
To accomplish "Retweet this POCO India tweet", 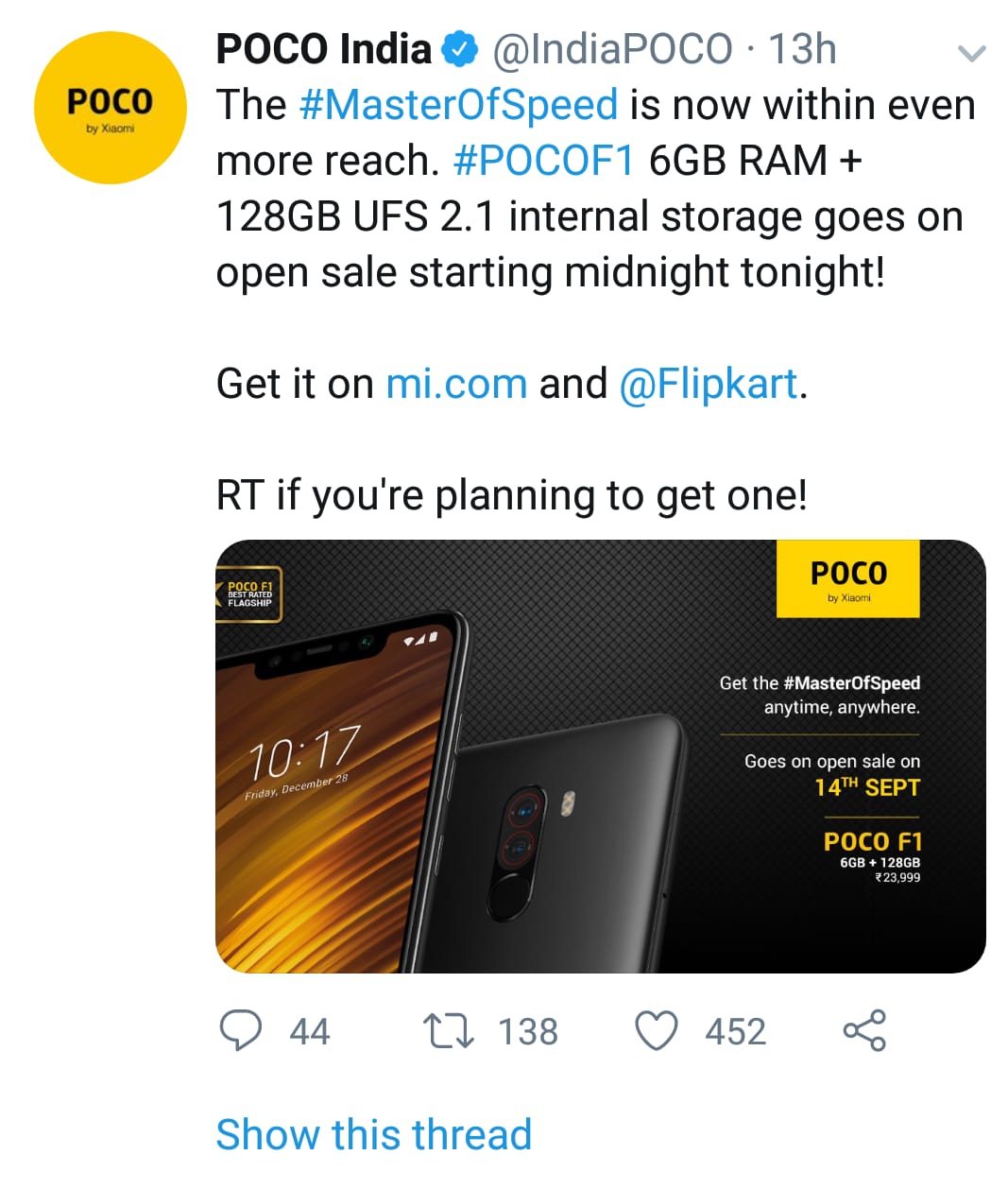I will pyautogui.click(x=448, y=1030).
